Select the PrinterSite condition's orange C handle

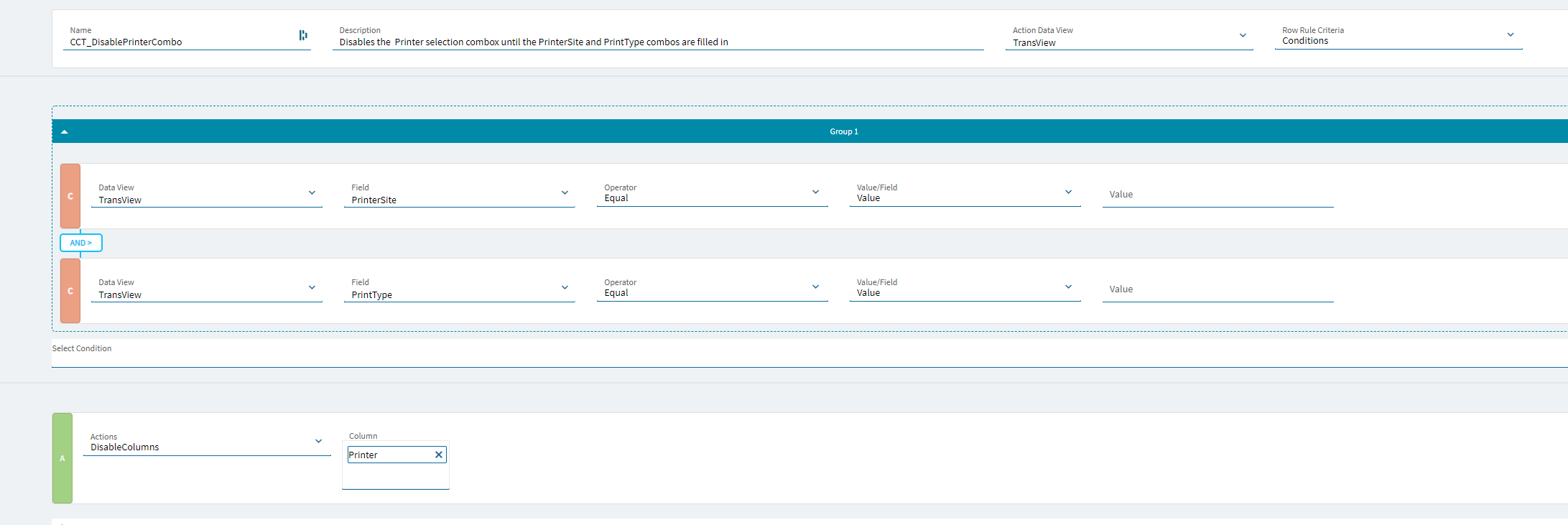(x=70, y=196)
